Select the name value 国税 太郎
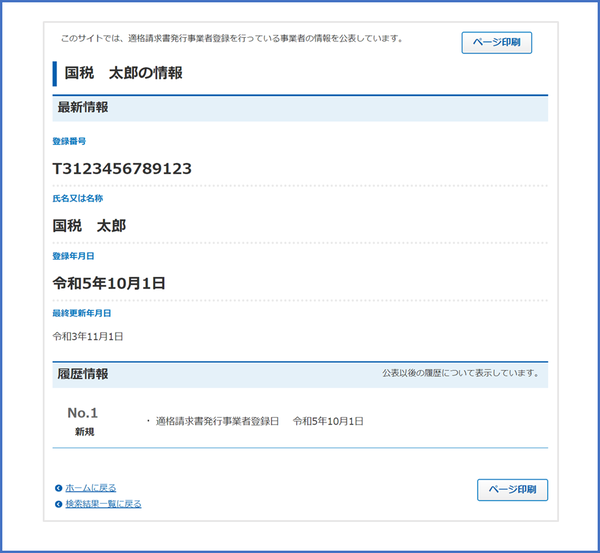This screenshot has width=600, height=553. [89, 226]
